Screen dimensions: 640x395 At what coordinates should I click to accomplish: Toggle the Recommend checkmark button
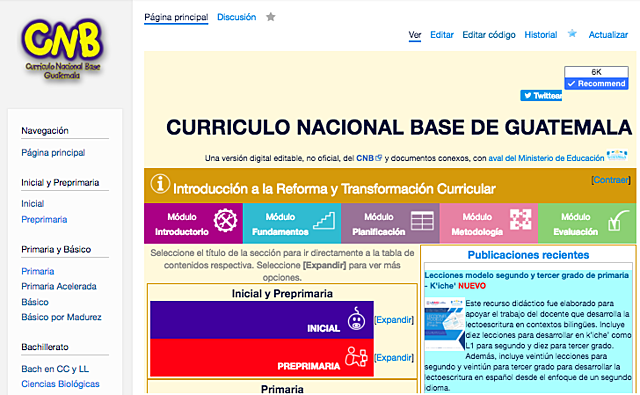pos(596,84)
